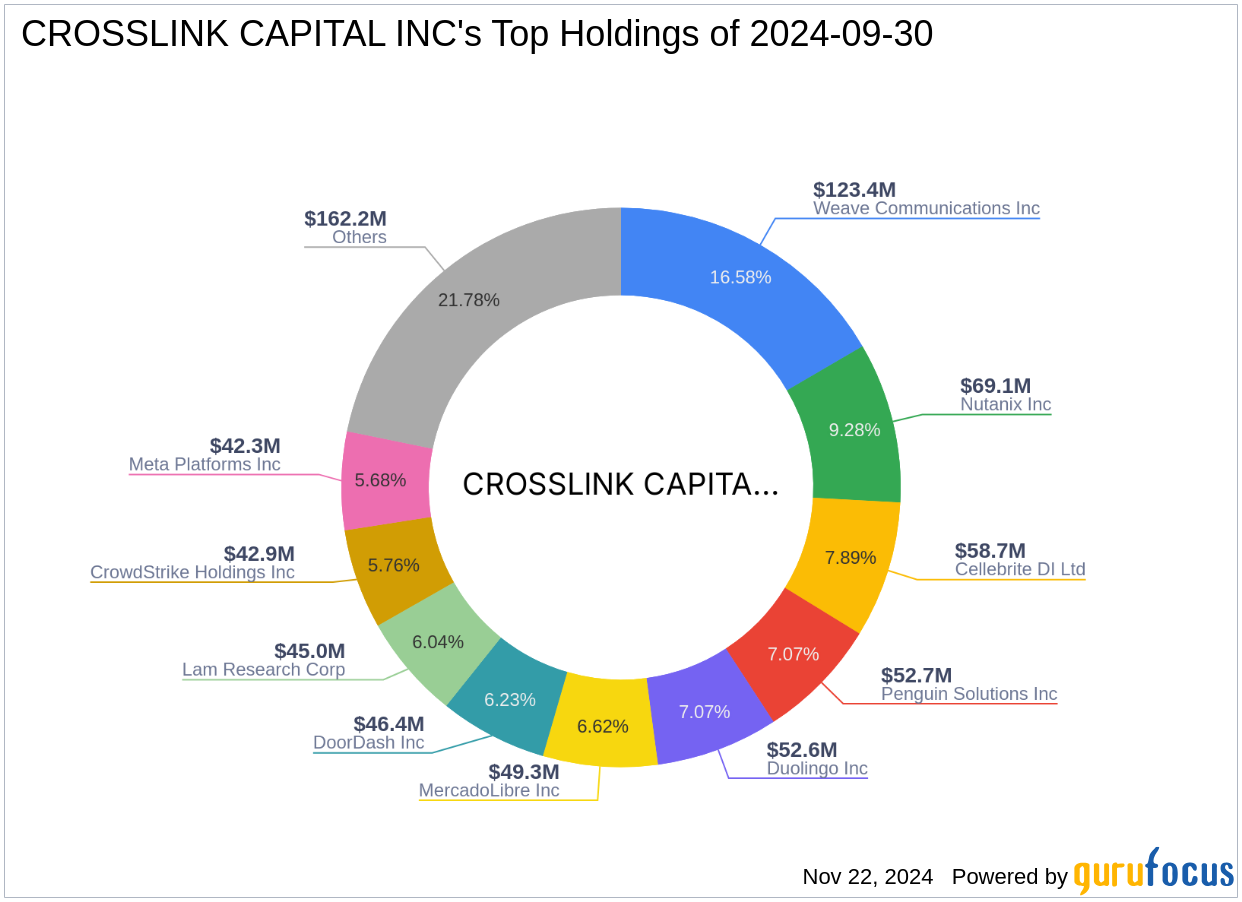Click the $69.1M value
Screen dimensions: 1242x902
pos(995,385)
